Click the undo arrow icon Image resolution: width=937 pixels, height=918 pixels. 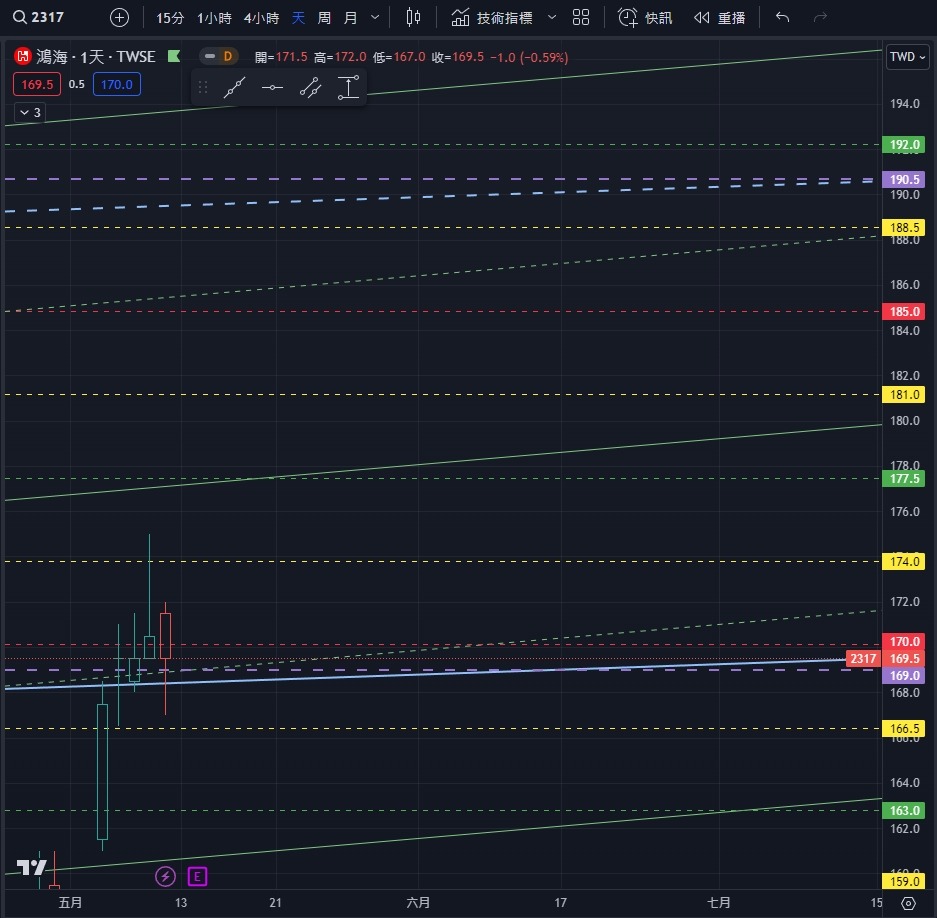782,18
